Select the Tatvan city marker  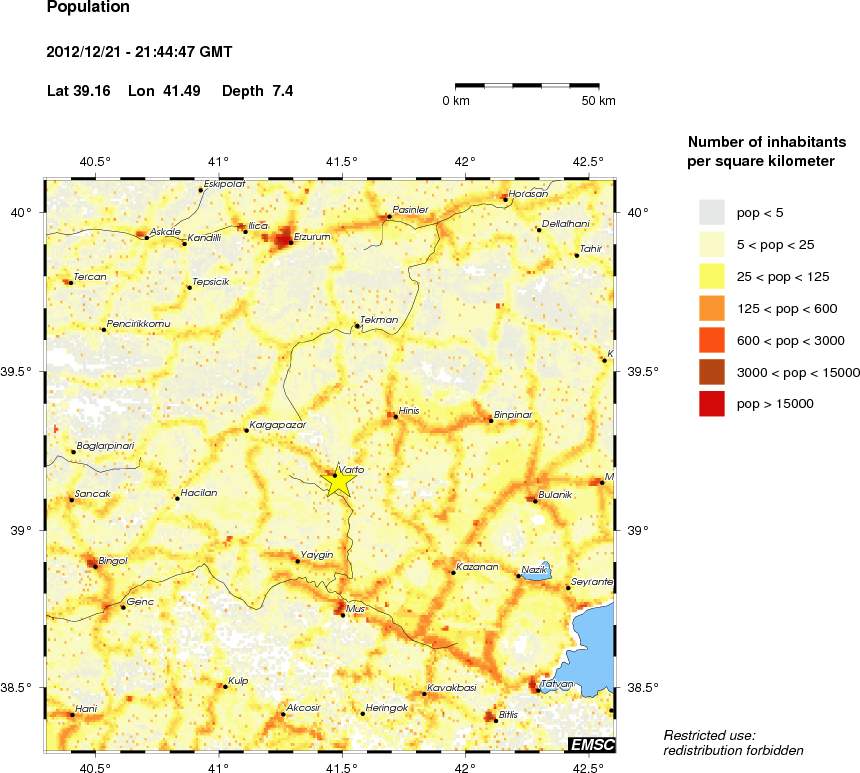[538, 690]
